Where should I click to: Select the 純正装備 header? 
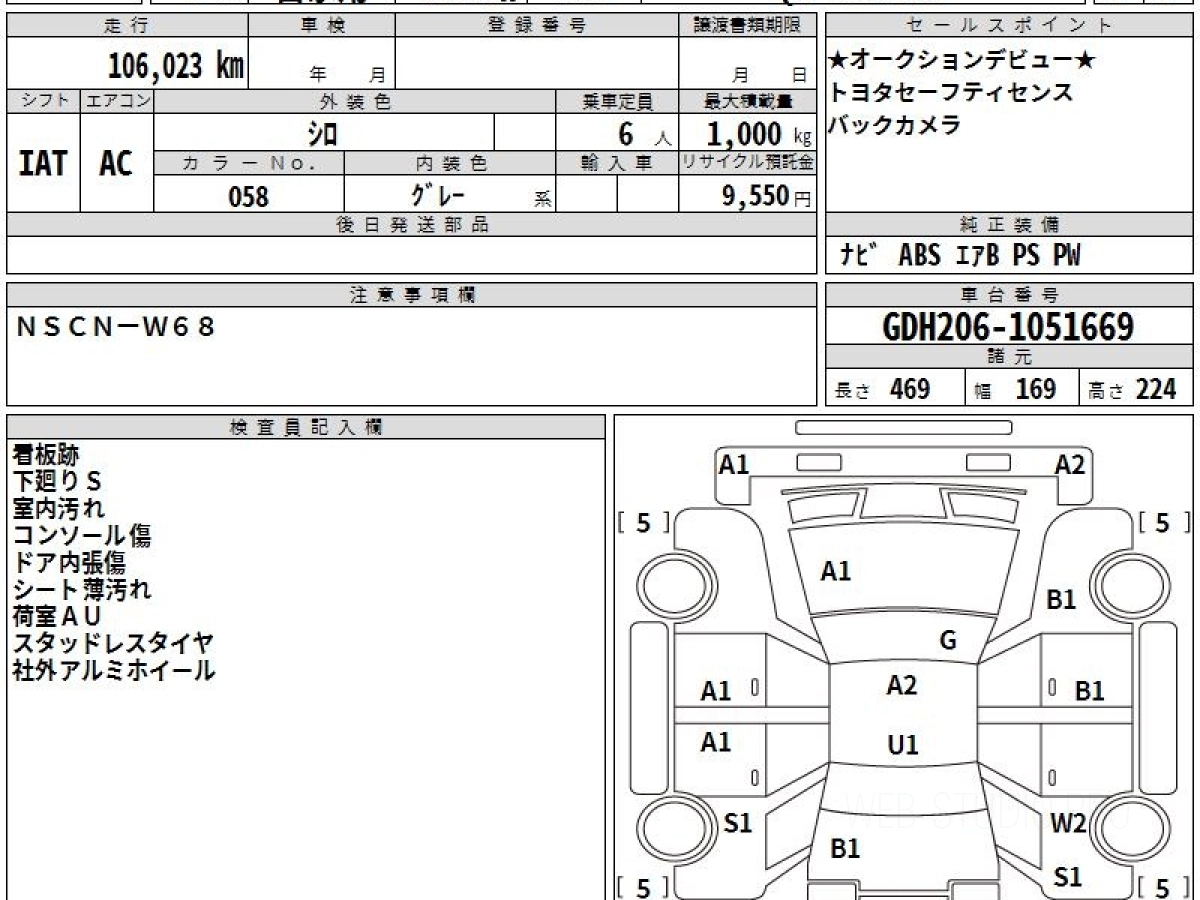[x=1010, y=225]
